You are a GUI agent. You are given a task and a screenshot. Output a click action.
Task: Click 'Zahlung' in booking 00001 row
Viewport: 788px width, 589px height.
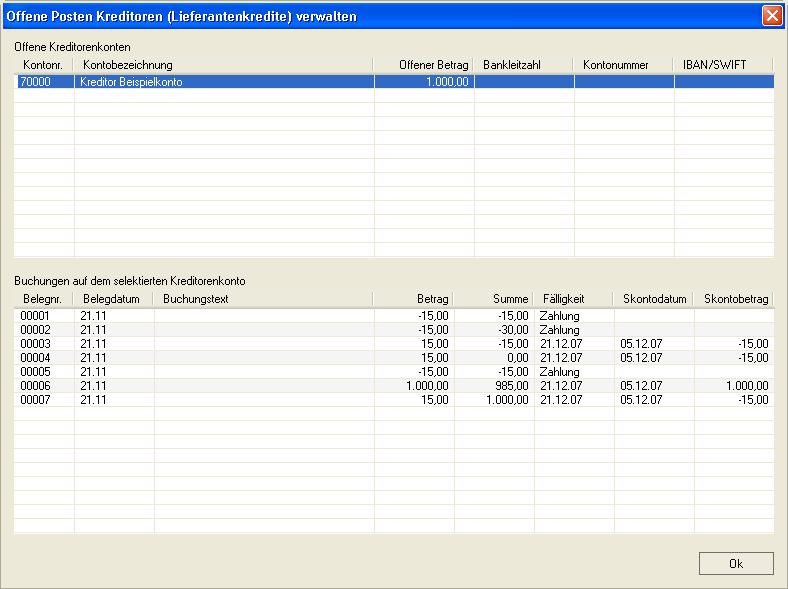click(559, 316)
